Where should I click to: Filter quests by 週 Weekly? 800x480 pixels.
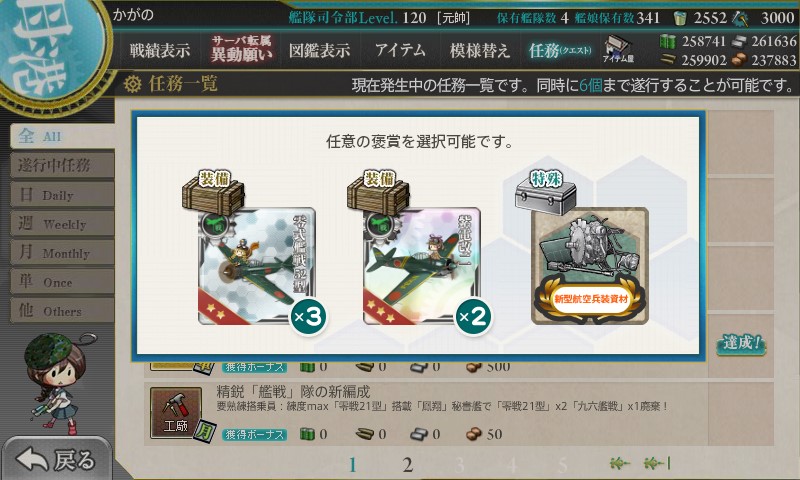coord(62,223)
